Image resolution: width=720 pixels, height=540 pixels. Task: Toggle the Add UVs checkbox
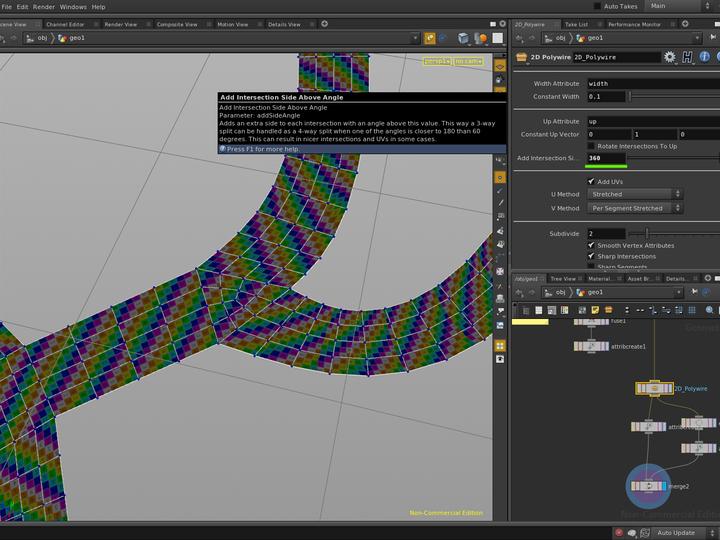591,181
